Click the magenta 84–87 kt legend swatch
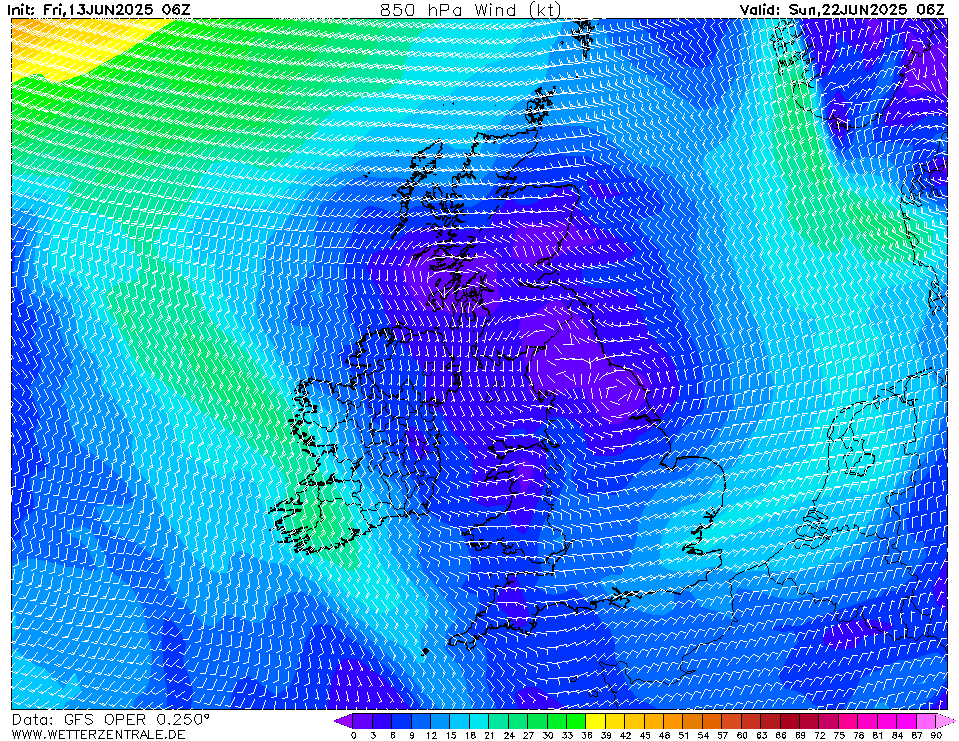 click(907, 721)
